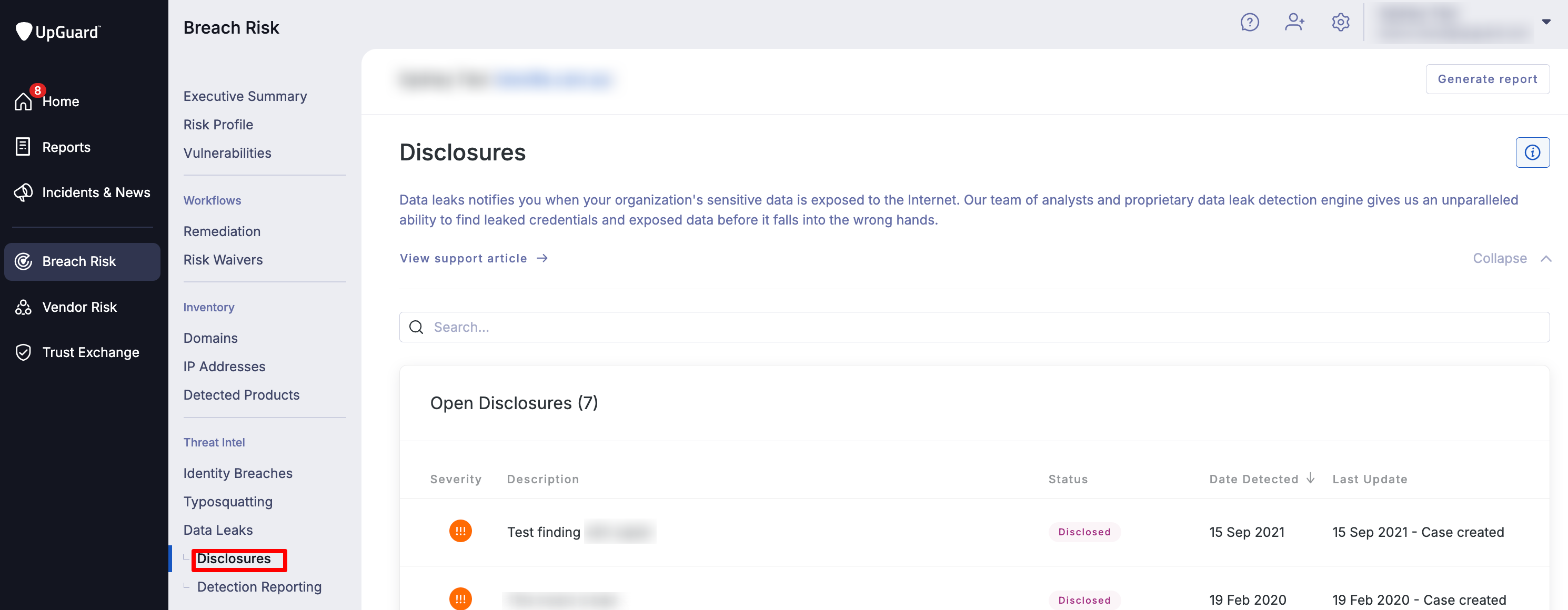Click the Open Disclosures (7) heading
The image size is (1568, 610).
pyautogui.click(x=514, y=403)
